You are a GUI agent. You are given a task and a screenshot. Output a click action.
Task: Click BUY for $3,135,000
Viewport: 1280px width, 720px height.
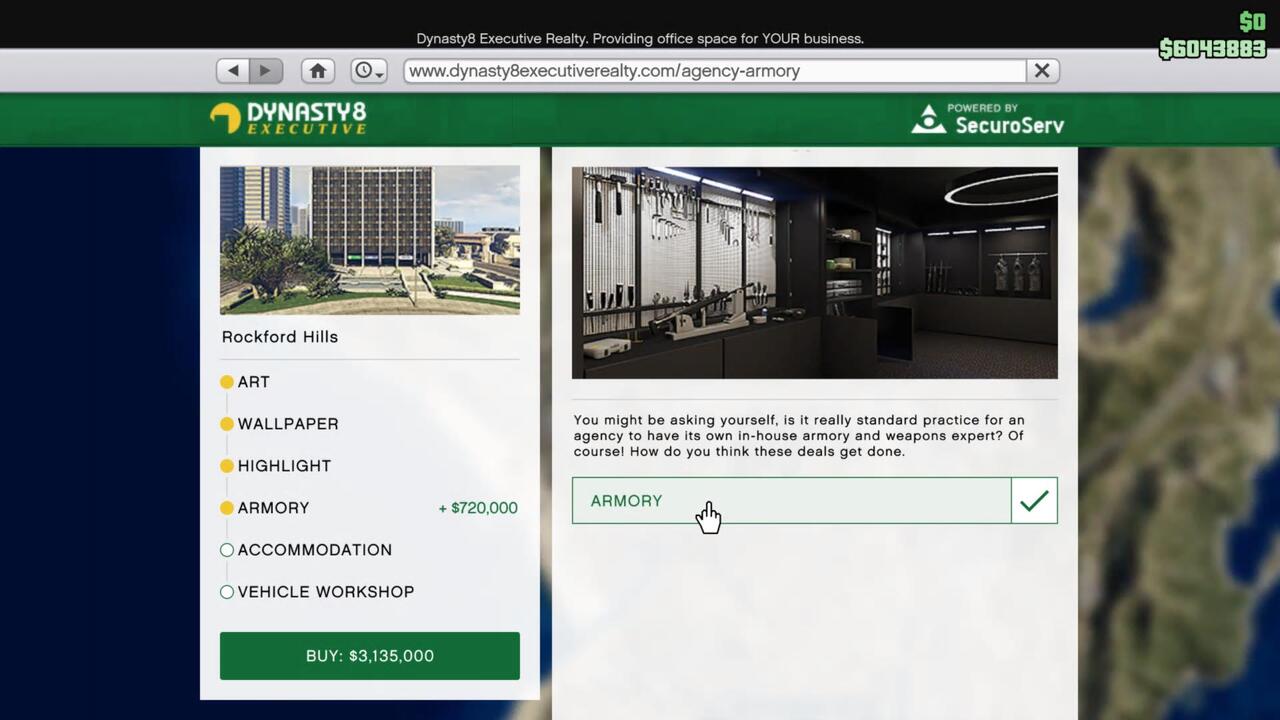point(370,655)
